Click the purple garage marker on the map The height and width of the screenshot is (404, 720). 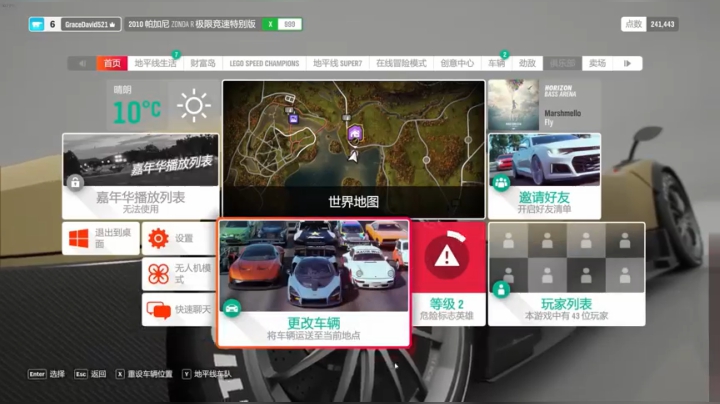[293, 119]
